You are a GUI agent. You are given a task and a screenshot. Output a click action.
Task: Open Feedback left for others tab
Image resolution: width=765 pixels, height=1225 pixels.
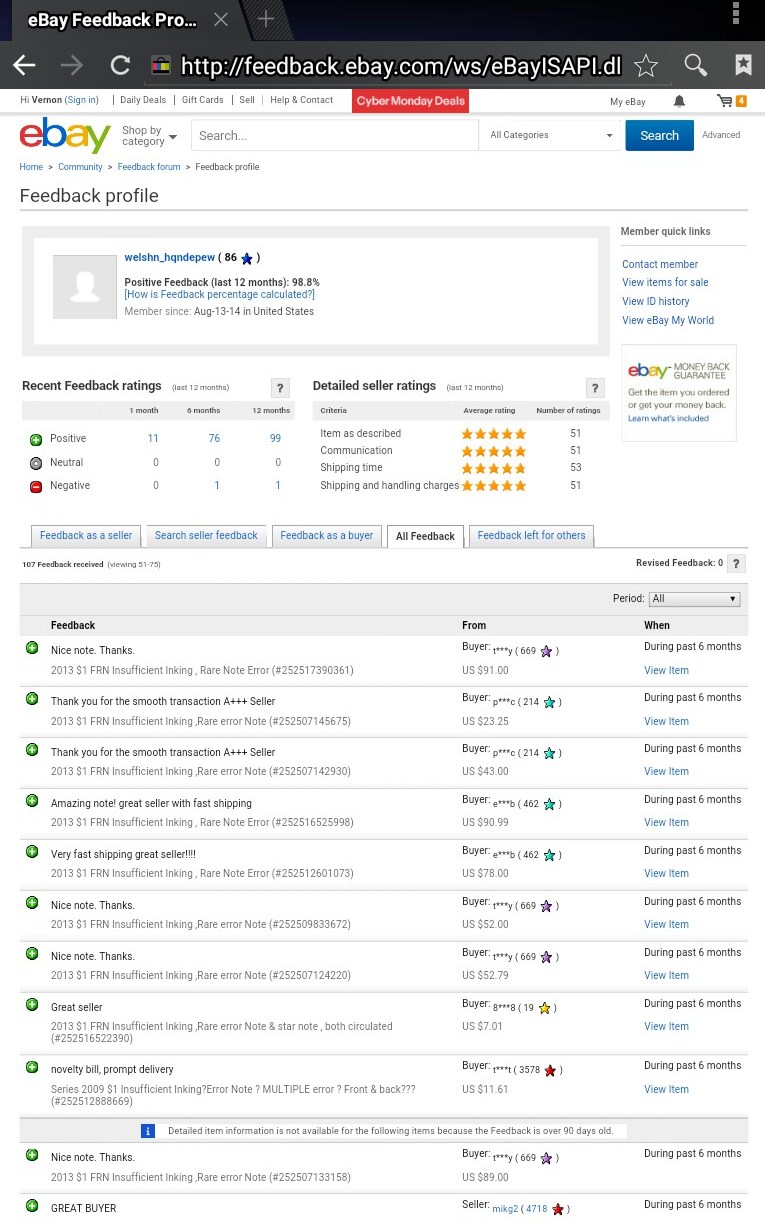[x=531, y=536]
